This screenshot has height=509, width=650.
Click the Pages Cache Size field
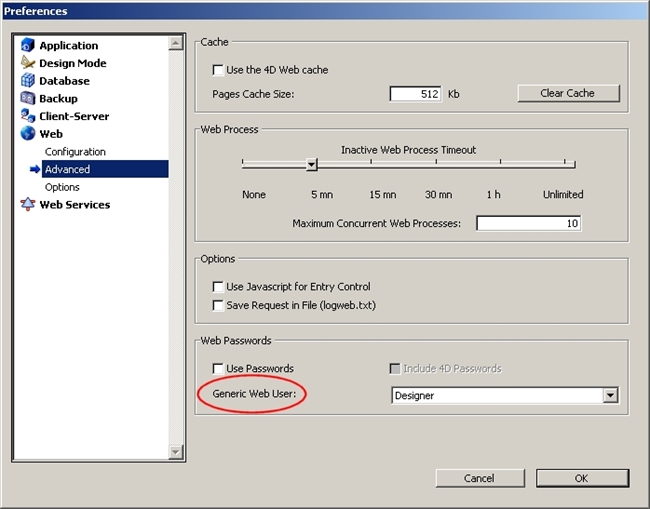click(415, 94)
